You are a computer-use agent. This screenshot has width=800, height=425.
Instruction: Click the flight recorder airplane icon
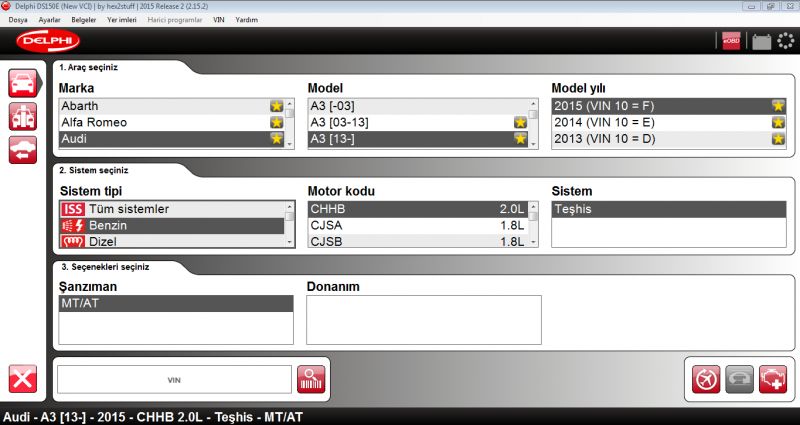706,380
